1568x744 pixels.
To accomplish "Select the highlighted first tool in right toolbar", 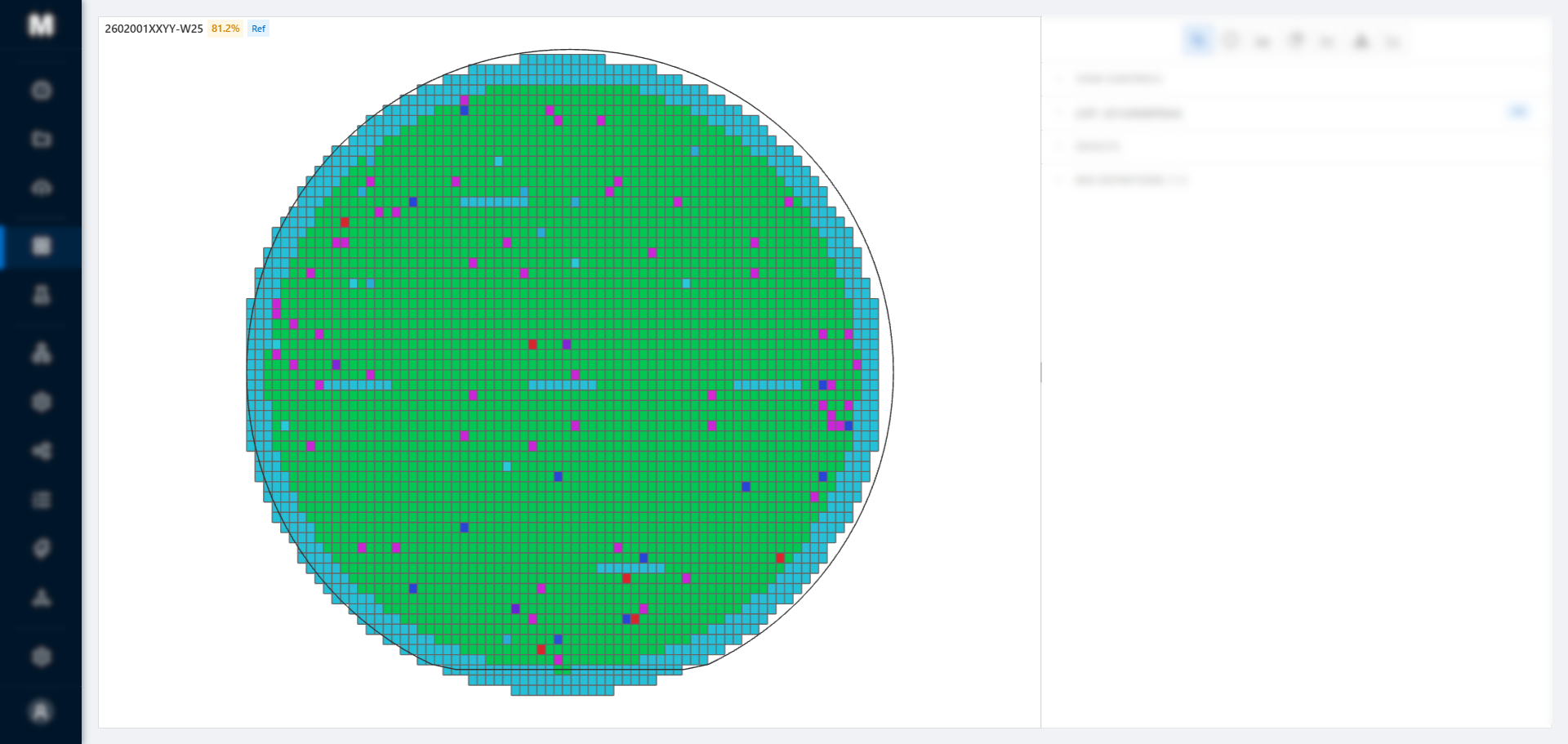I will coord(1198,40).
